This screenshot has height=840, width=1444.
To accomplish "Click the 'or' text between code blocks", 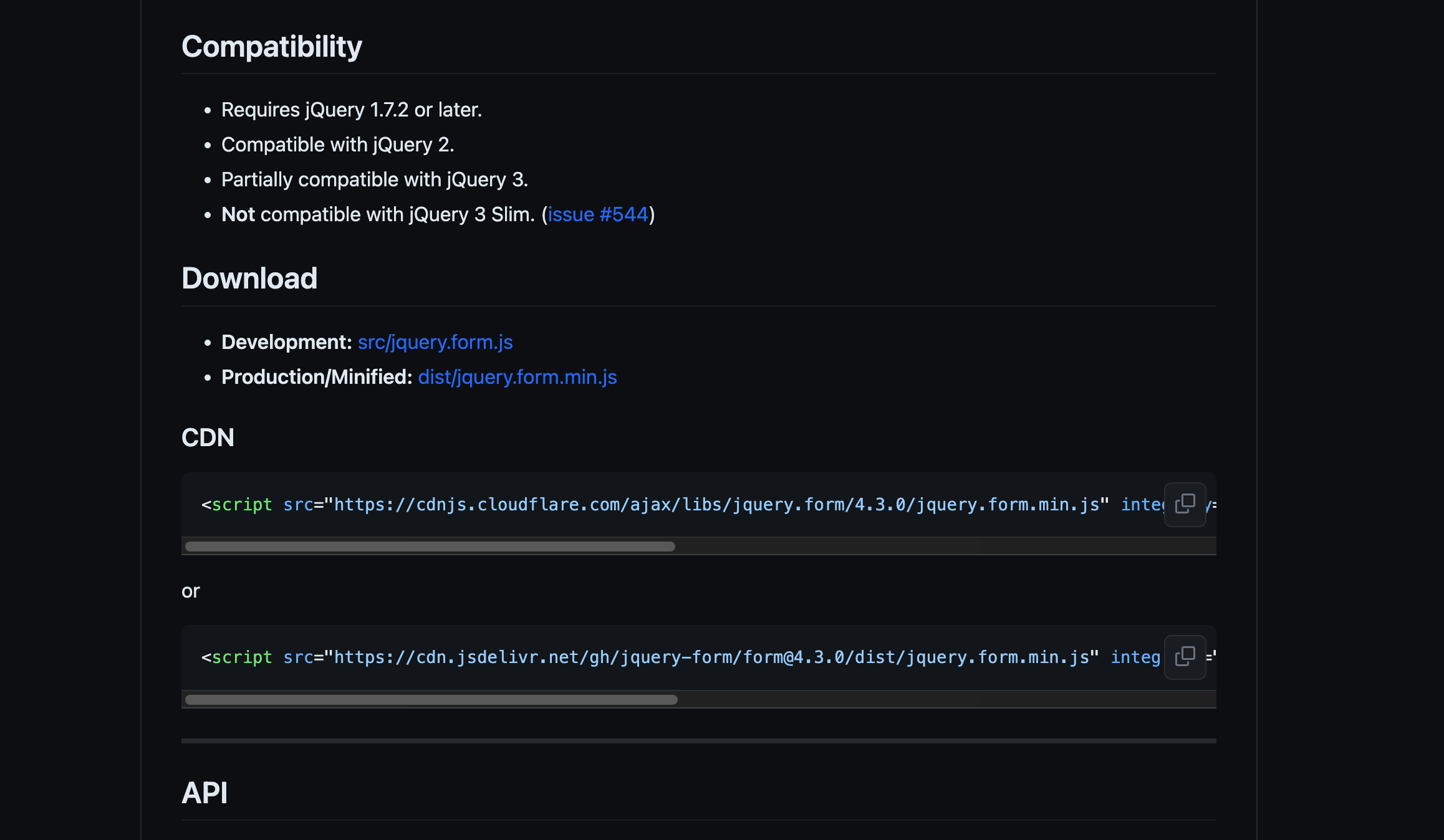I will point(191,591).
